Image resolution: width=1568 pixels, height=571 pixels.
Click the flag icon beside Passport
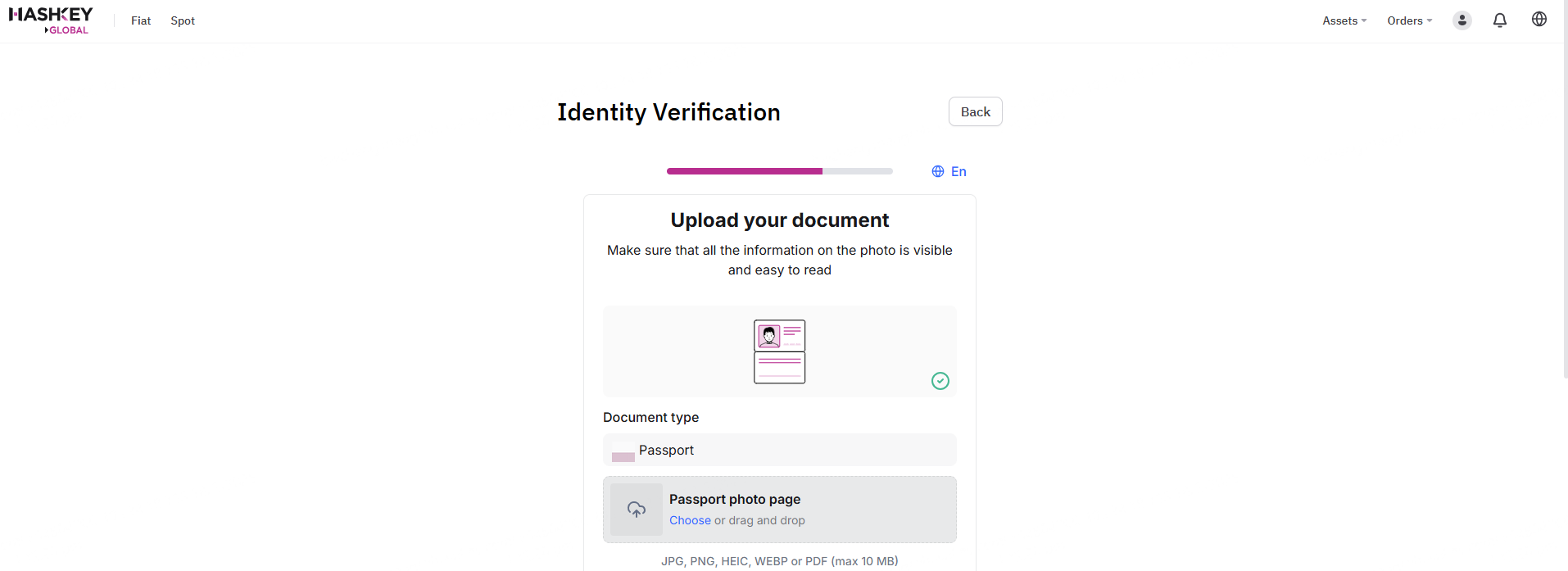[623, 451]
